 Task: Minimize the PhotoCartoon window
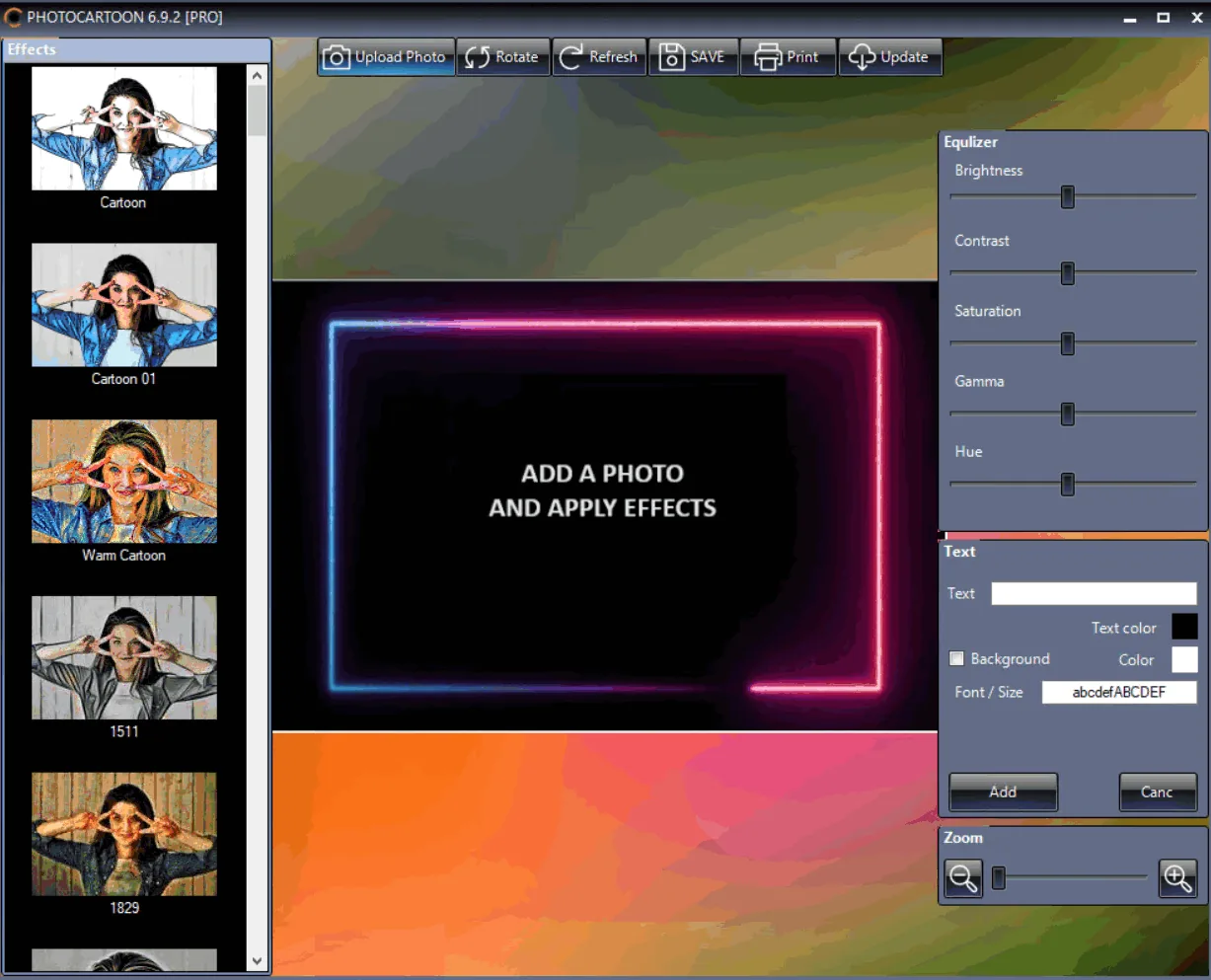[x=1130, y=18]
